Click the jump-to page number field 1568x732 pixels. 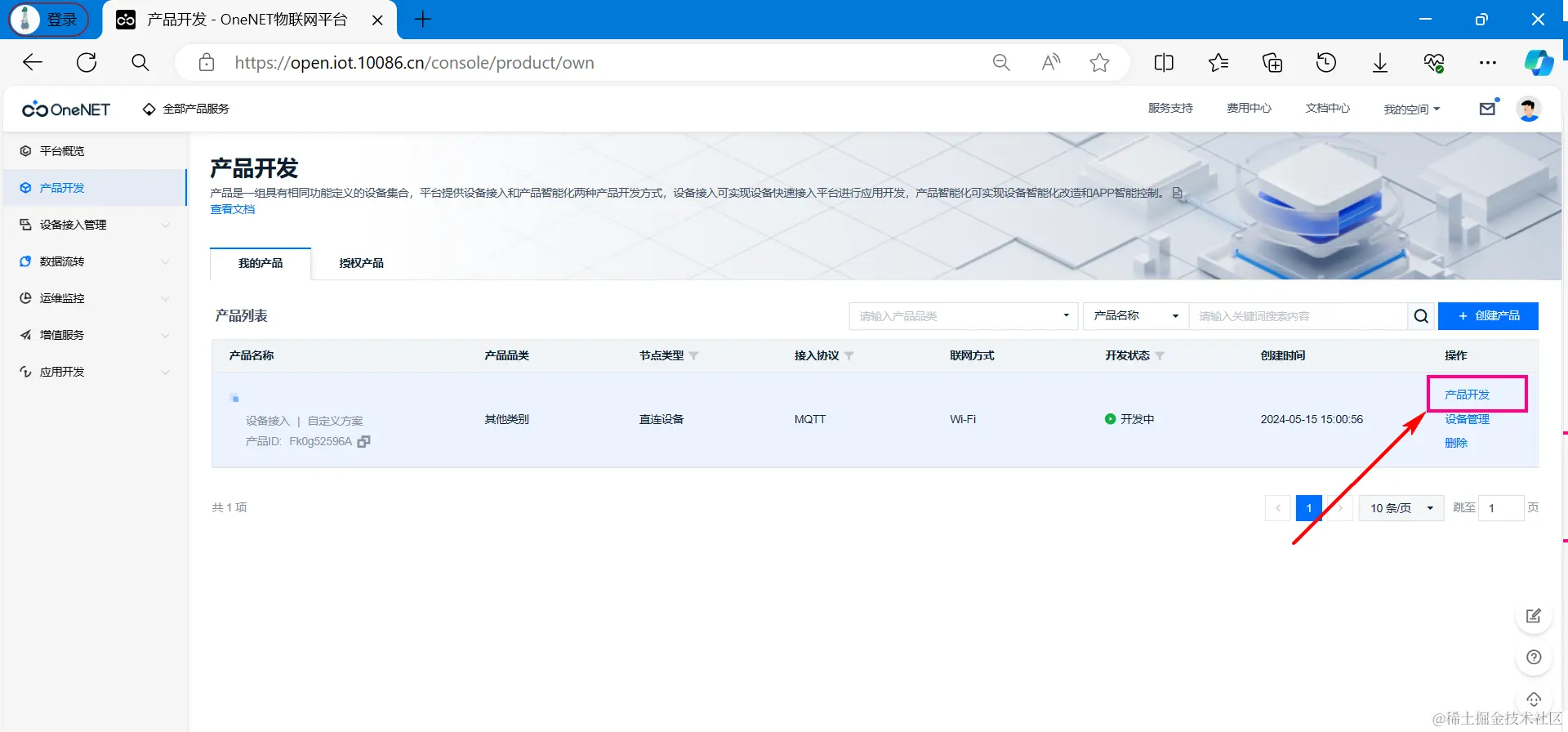(x=1501, y=508)
